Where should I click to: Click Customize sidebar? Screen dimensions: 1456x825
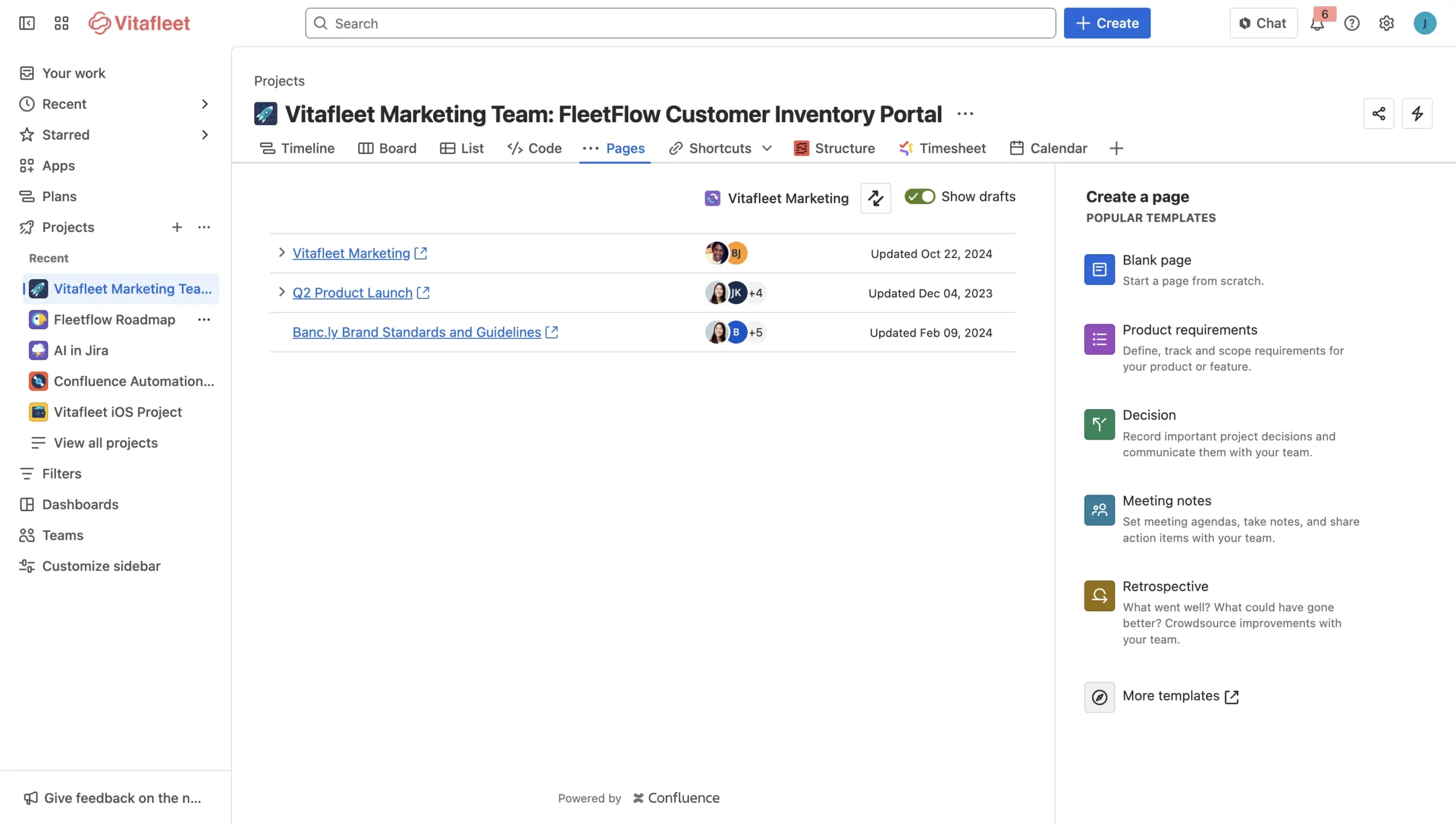(101, 566)
